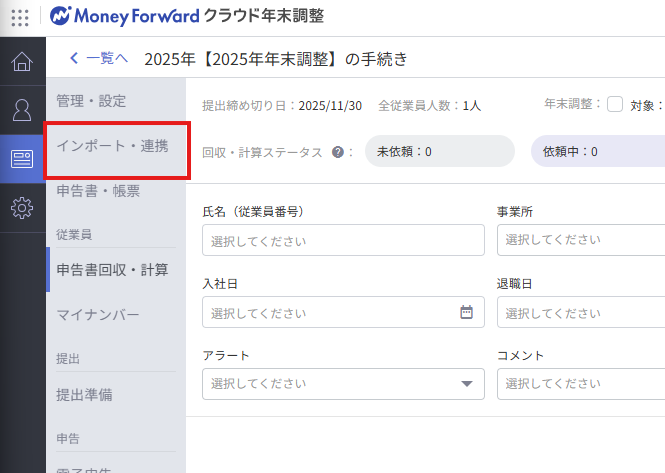The width and height of the screenshot is (665, 473).
Task: Select 管理・設定 in the side menu
Action: point(92,101)
